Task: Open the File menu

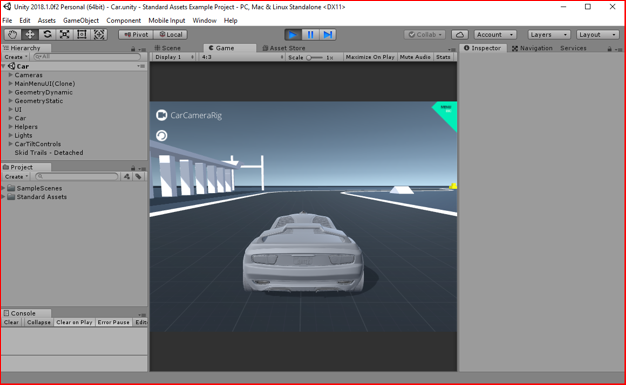Action: click(x=7, y=20)
